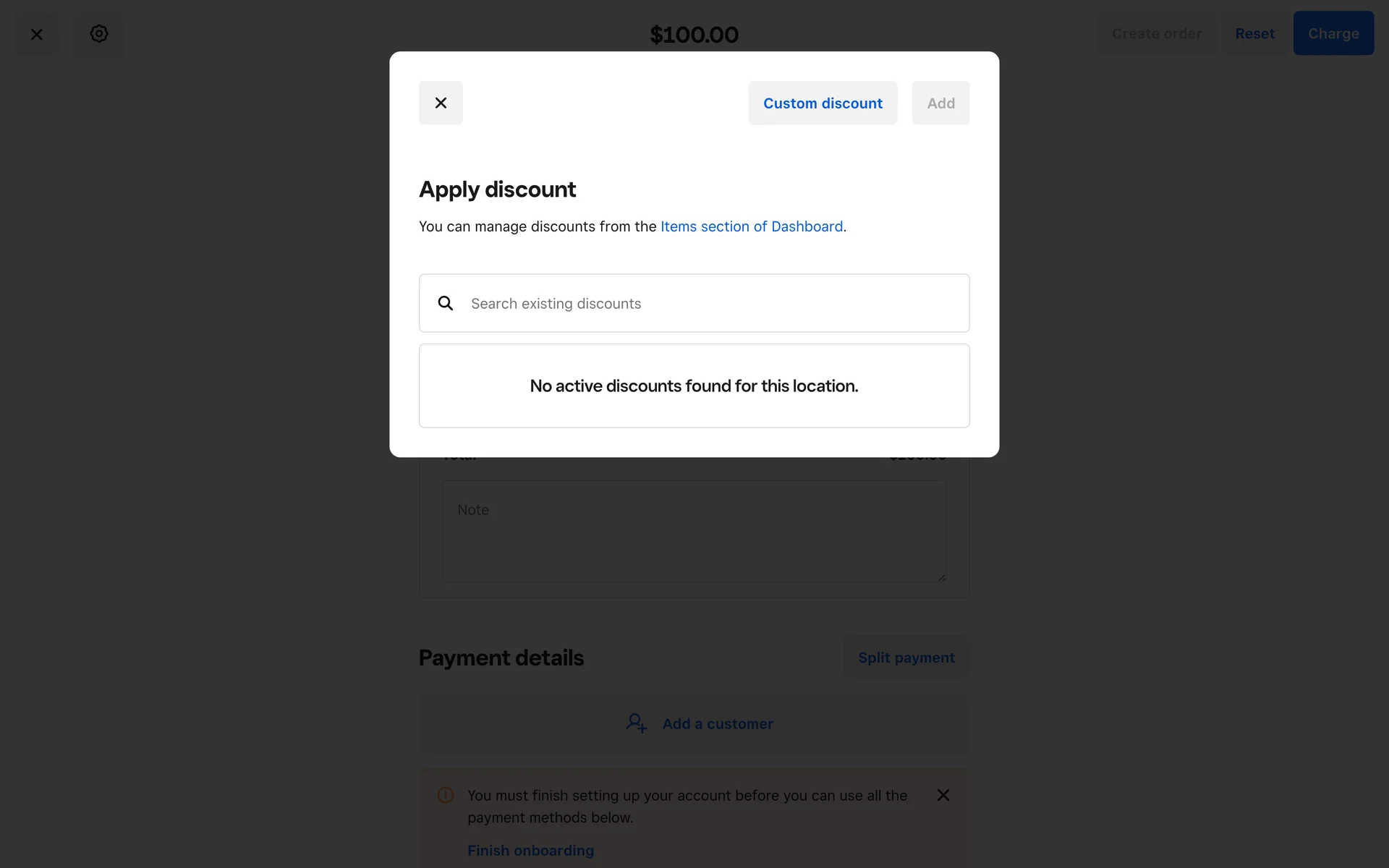Click the Create order button
1389x868 pixels.
click(1156, 33)
